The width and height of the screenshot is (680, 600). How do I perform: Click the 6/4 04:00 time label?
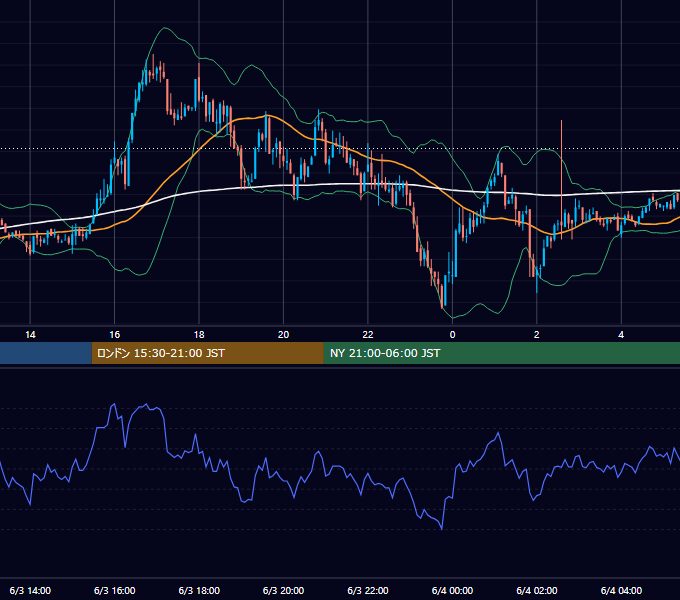pyautogui.click(x=621, y=590)
